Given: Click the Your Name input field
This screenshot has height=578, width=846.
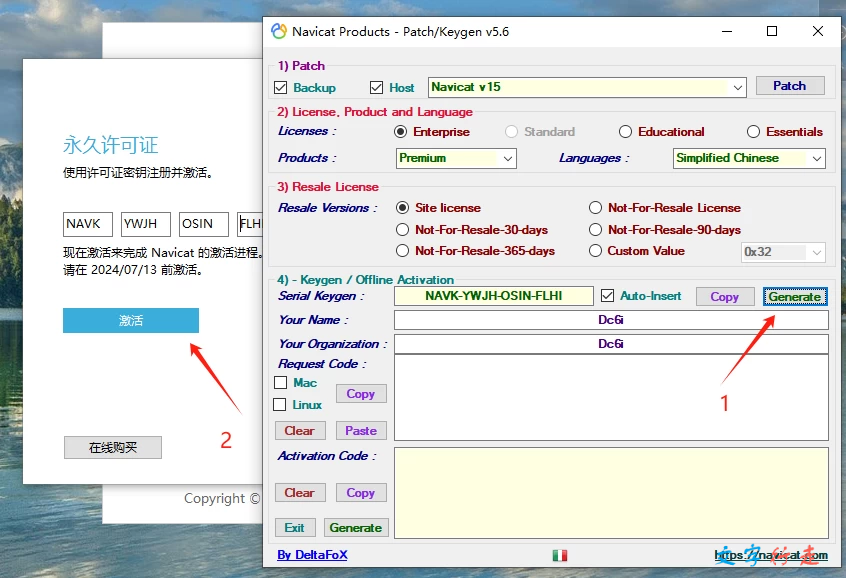Looking at the screenshot, I should point(611,320).
